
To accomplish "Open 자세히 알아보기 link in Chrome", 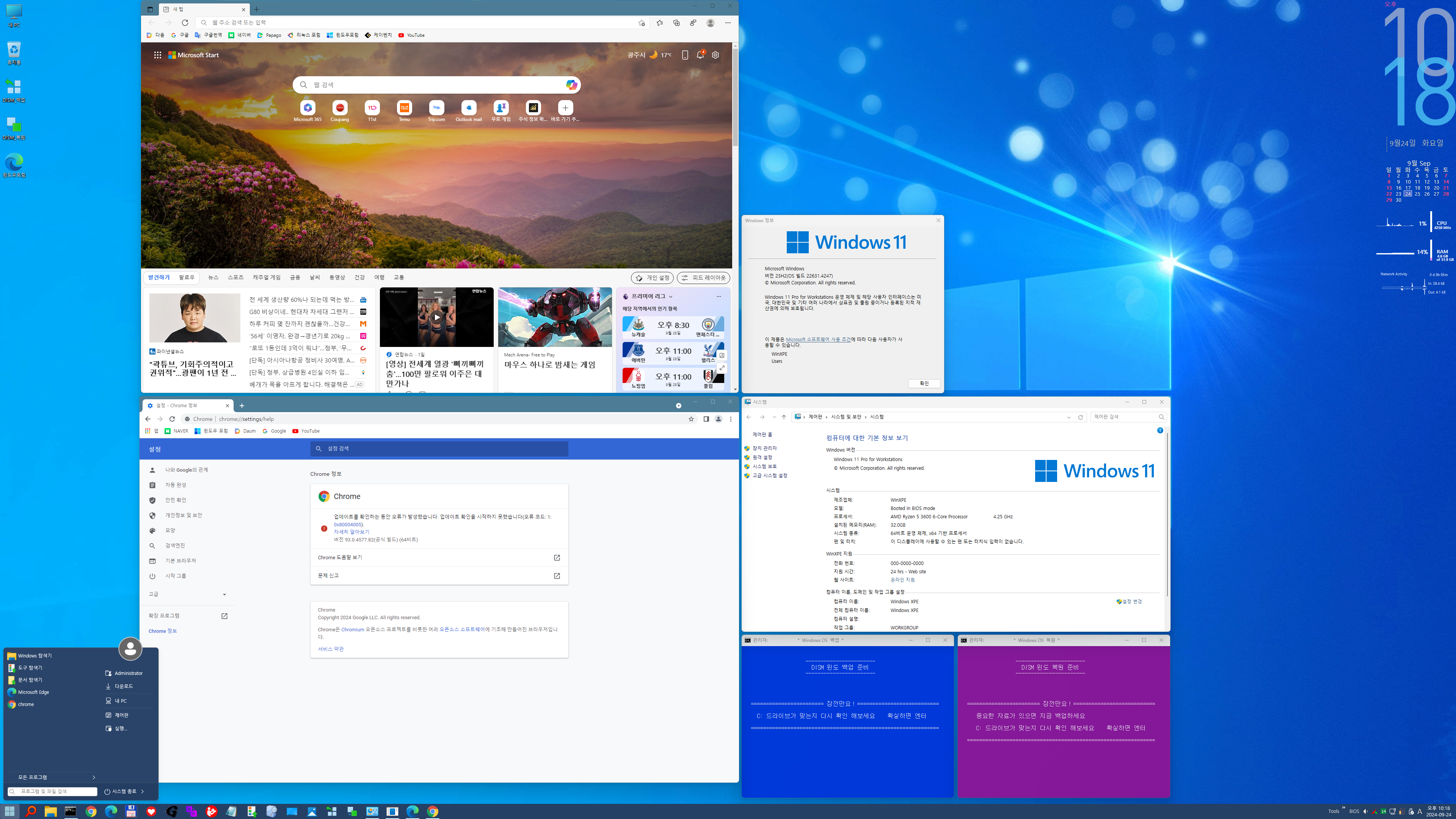I will 351,532.
